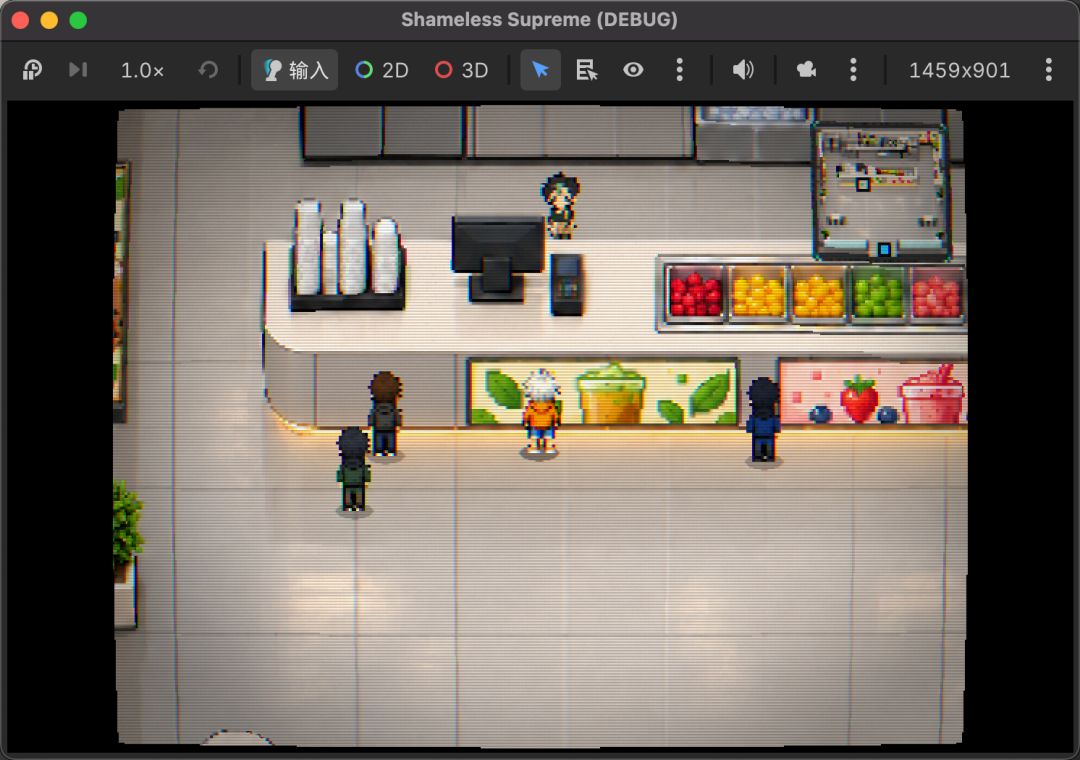Choose the list-select tool icon

click(587, 70)
